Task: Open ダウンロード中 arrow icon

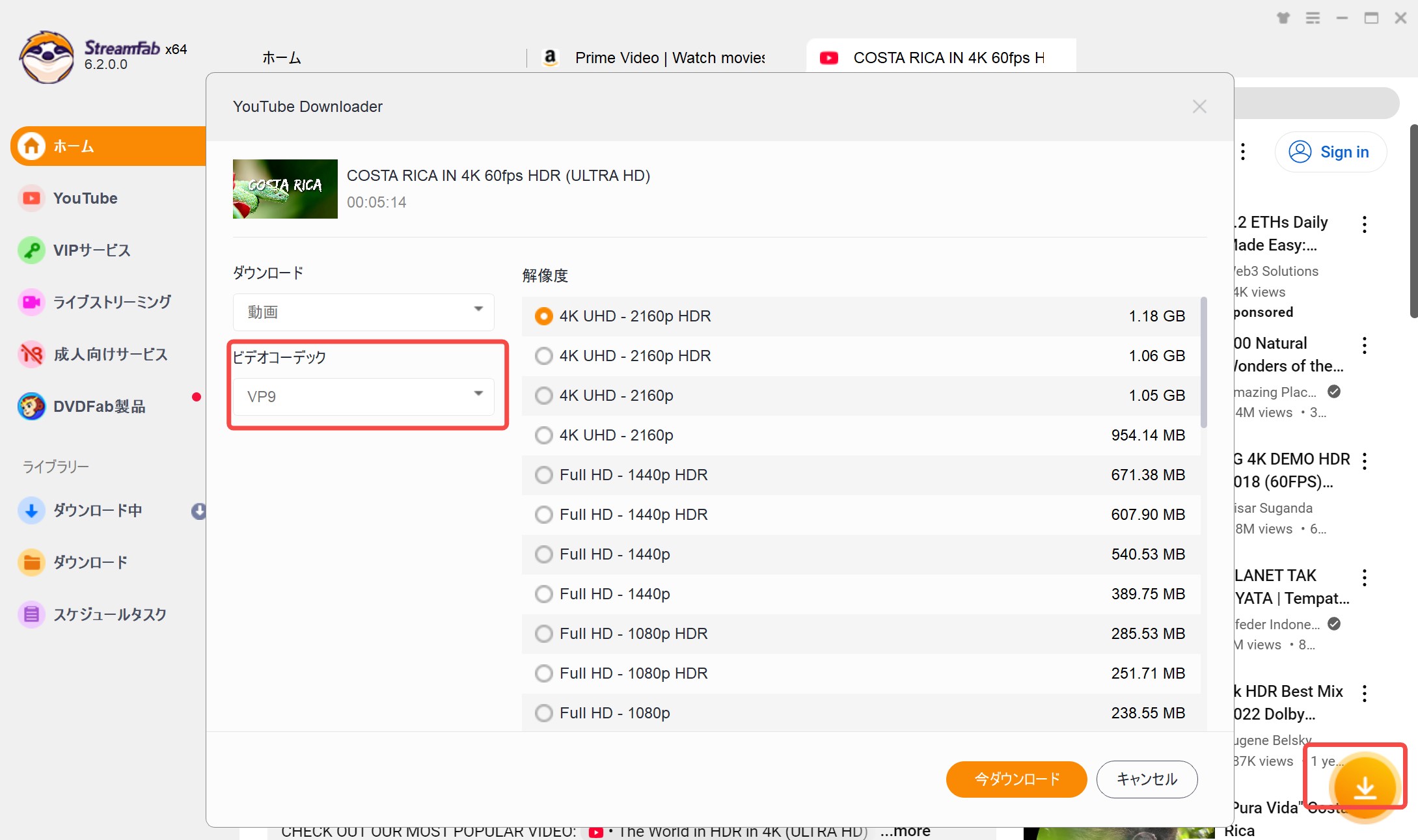Action: click(31, 511)
